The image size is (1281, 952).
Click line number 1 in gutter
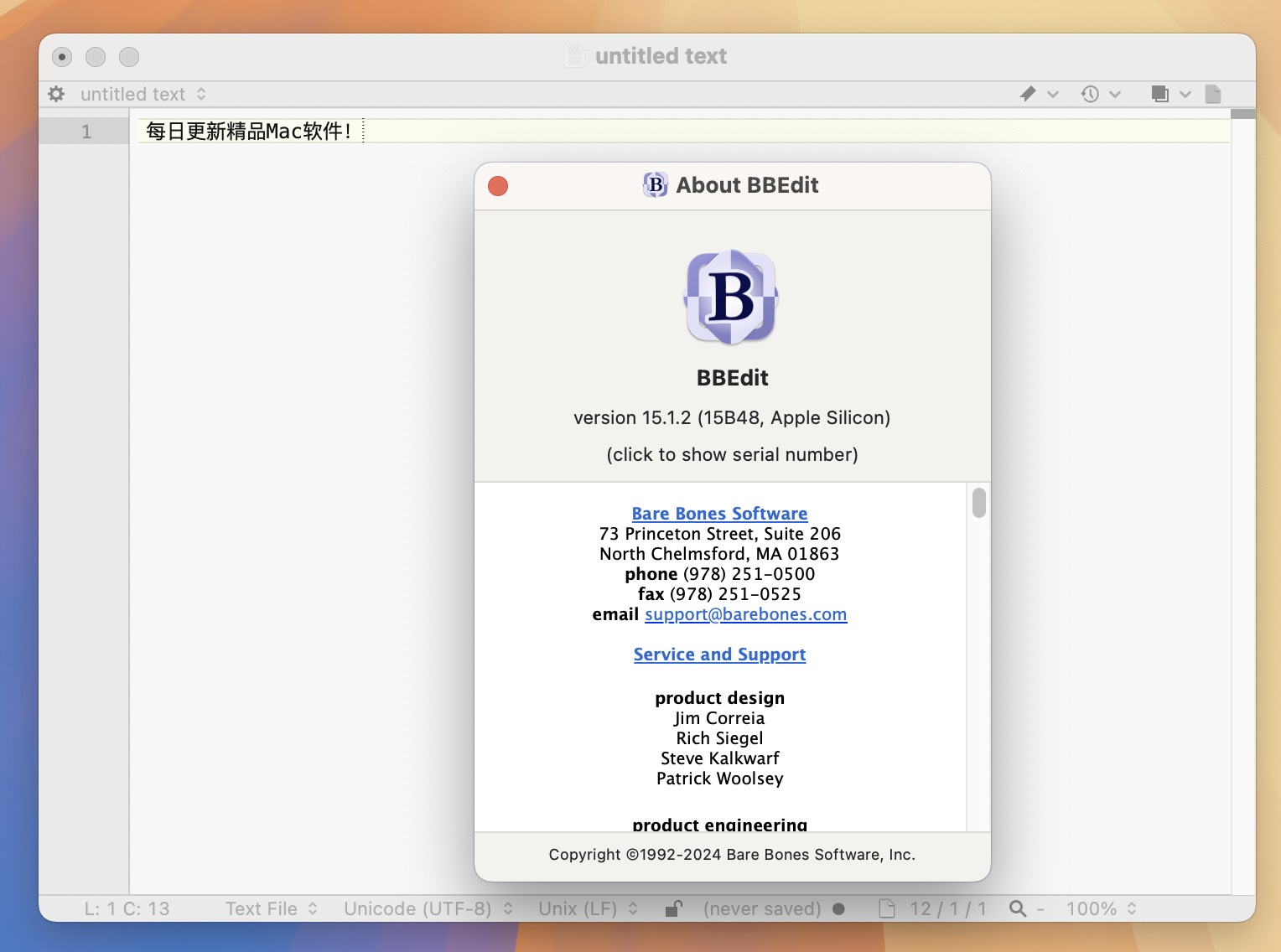(x=86, y=132)
